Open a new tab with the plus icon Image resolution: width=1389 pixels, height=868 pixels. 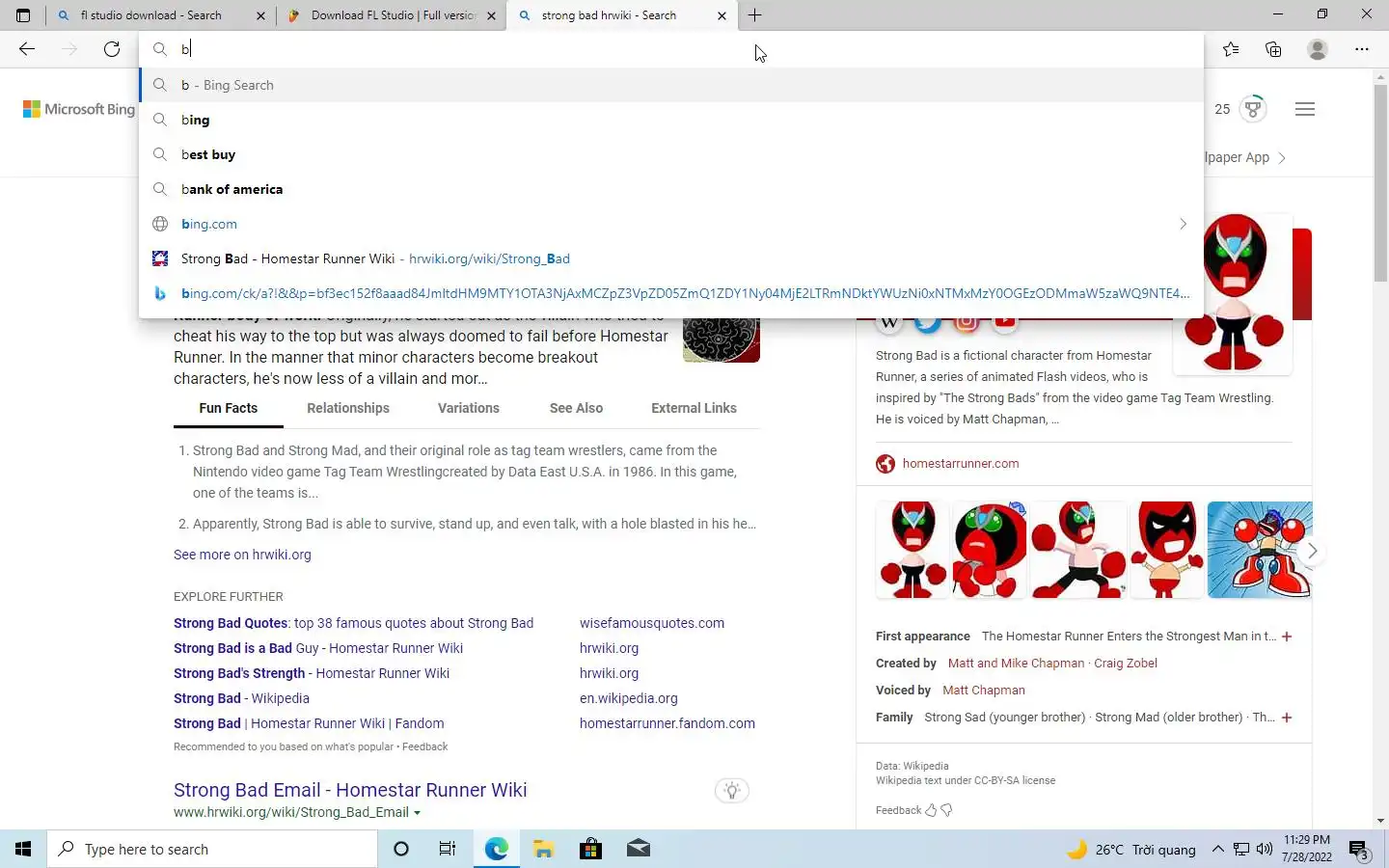[x=754, y=15]
